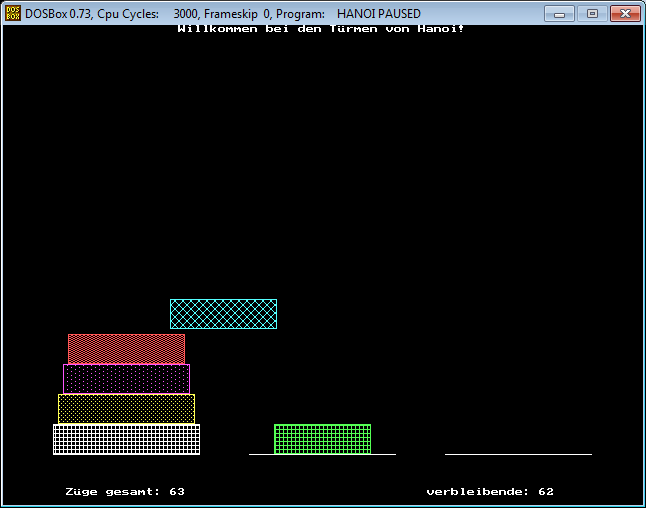Viewport: 646px width, 508px height.
Task: Close the DOSBox window
Action: click(624, 14)
